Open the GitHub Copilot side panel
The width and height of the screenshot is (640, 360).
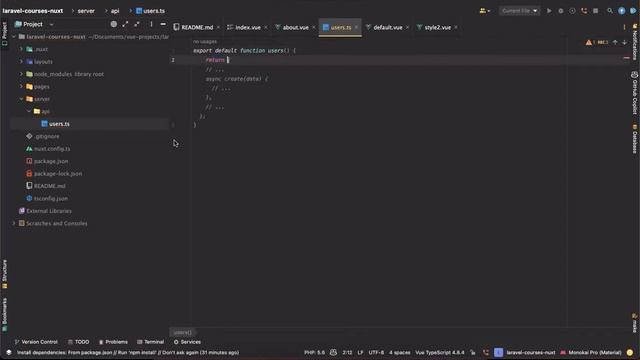(635, 93)
